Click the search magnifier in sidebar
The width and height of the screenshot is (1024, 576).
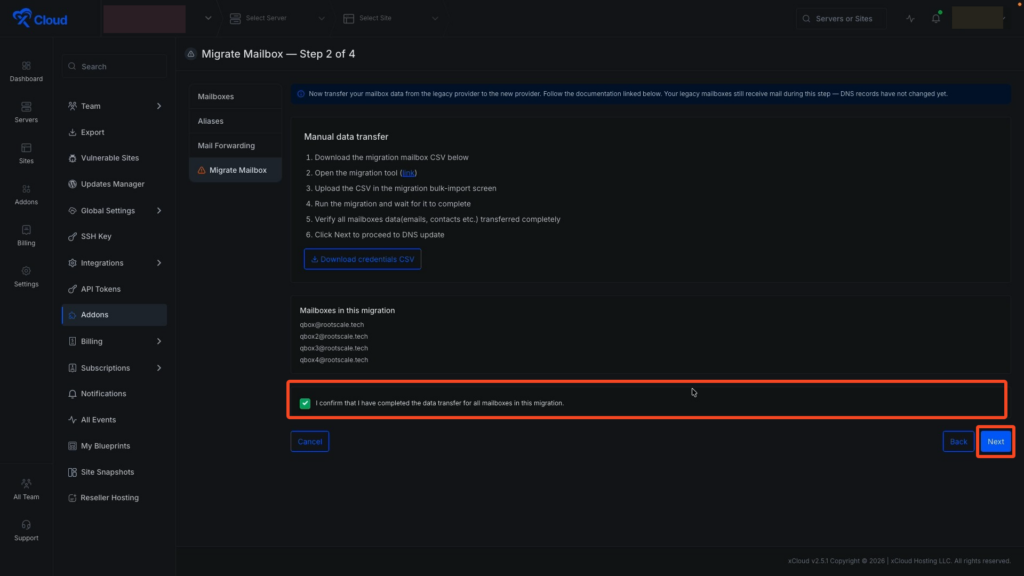pyautogui.click(x=72, y=67)
